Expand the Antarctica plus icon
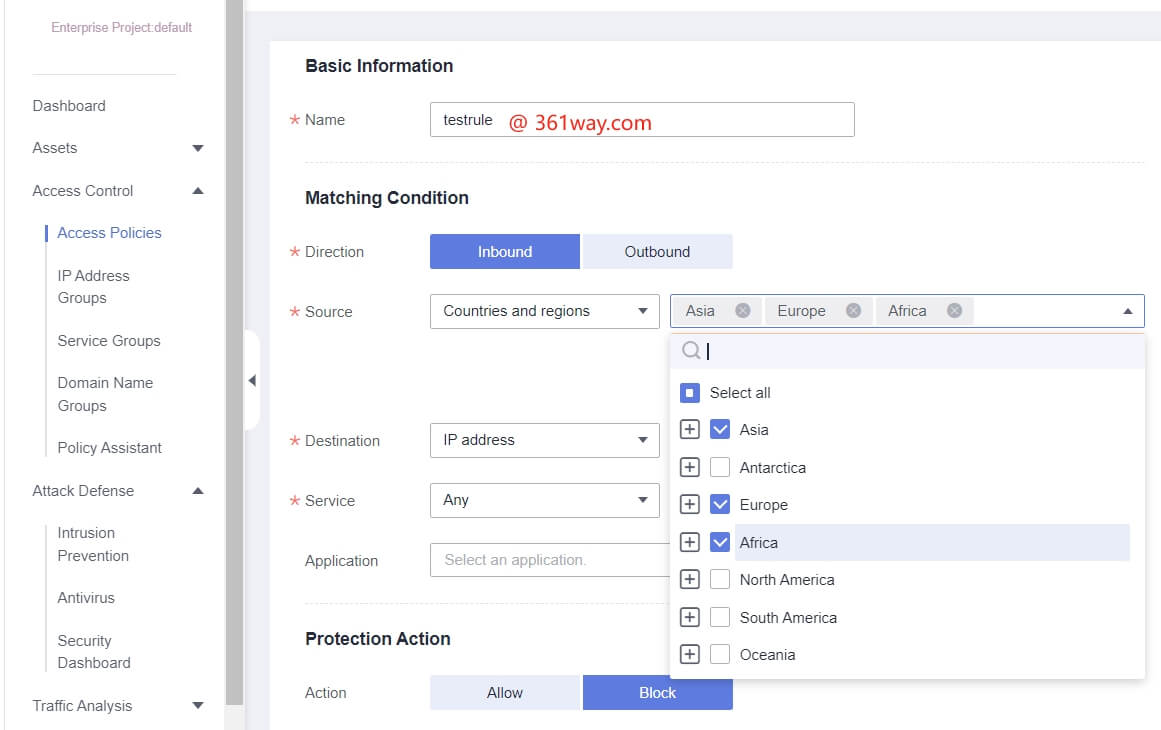This screenshot has height=730, width=1161. tap(689, 467)
